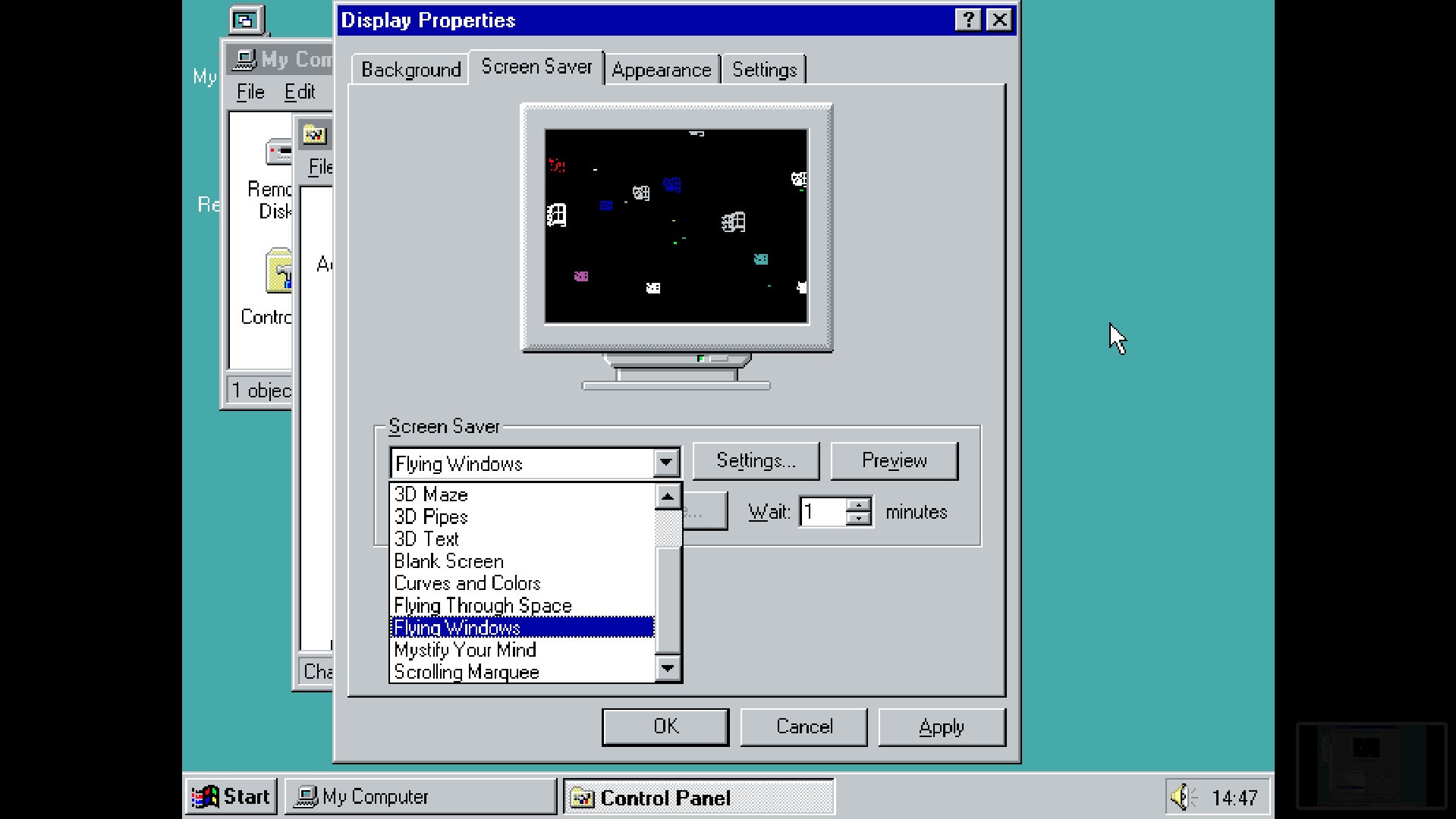Click the screen saver monitor preview
The image size is (1456, 819).
pyautogui.click(x=676, y=227)
